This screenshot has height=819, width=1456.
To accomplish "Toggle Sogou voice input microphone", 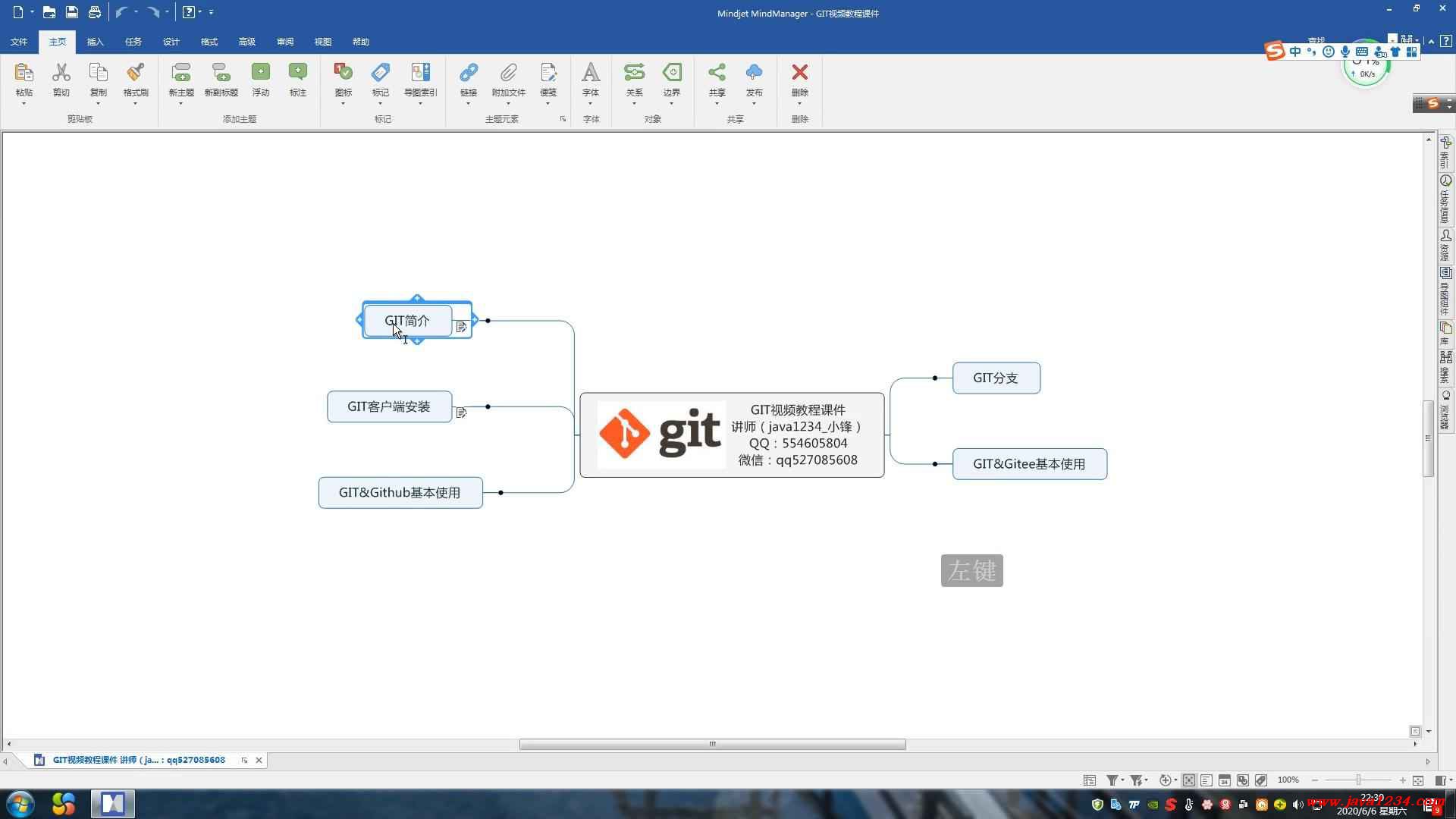I will point(1345,52).
